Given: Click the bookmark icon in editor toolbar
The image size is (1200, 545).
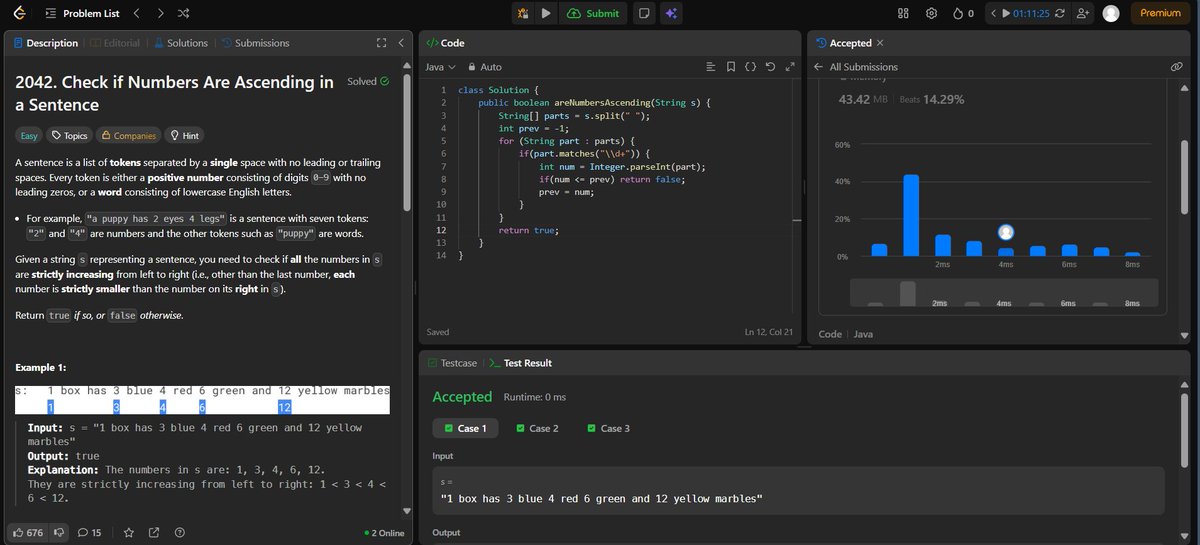Looking at the screenshot, I should 731,67.
